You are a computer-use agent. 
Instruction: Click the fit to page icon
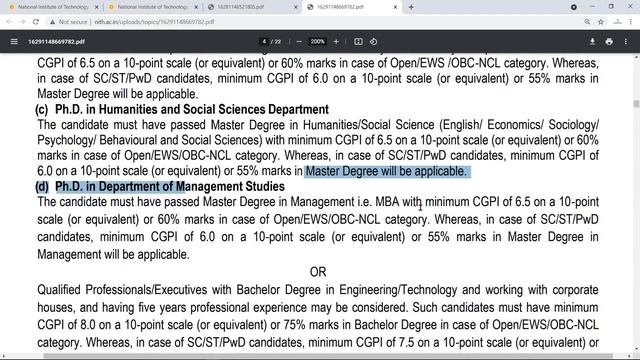tap(358, 42)
